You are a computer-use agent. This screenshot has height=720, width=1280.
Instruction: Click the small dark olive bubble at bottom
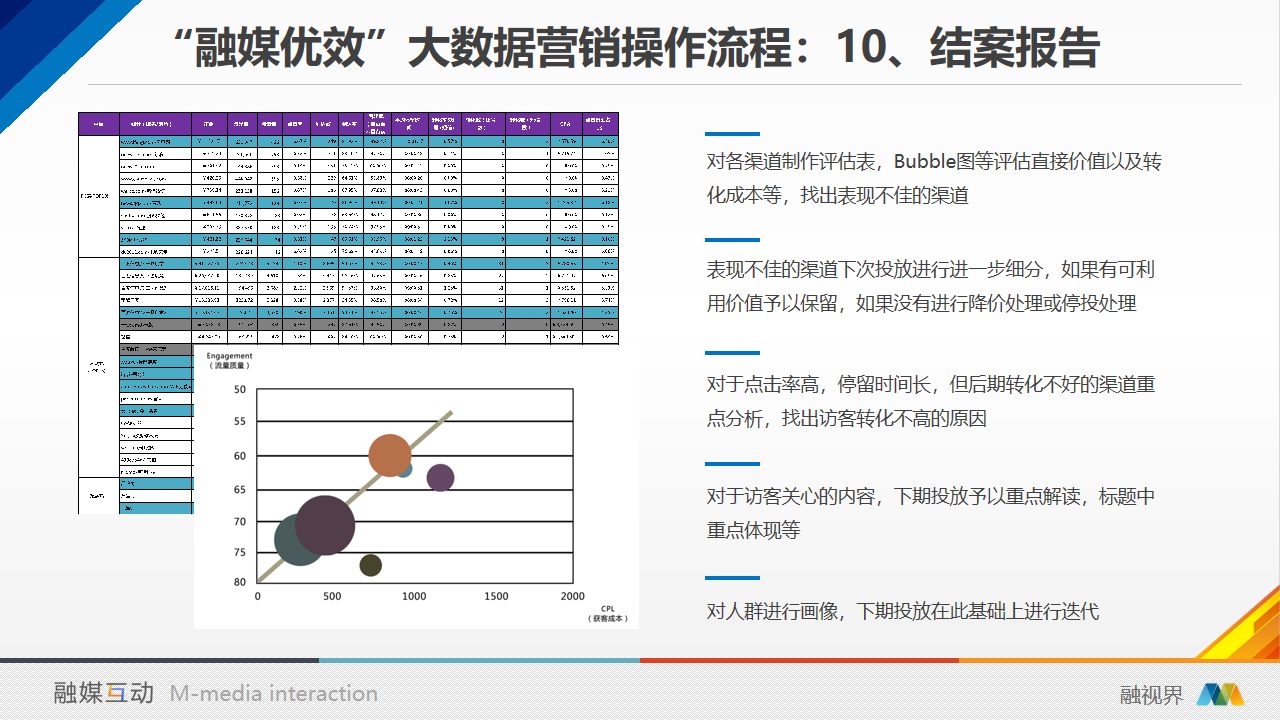point(370,566)
